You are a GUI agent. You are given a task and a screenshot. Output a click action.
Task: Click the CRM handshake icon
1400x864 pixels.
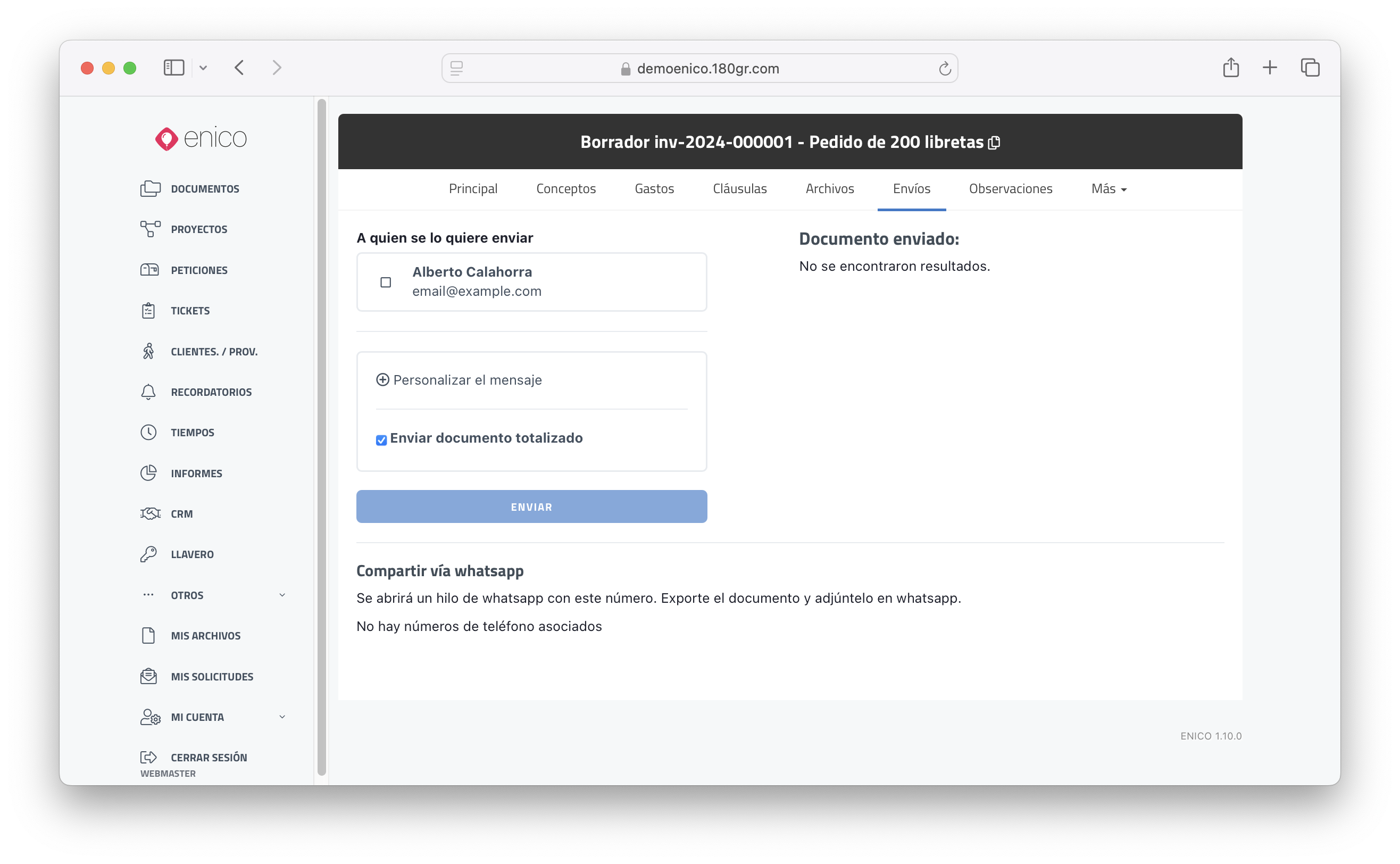[x=150, y=514]
